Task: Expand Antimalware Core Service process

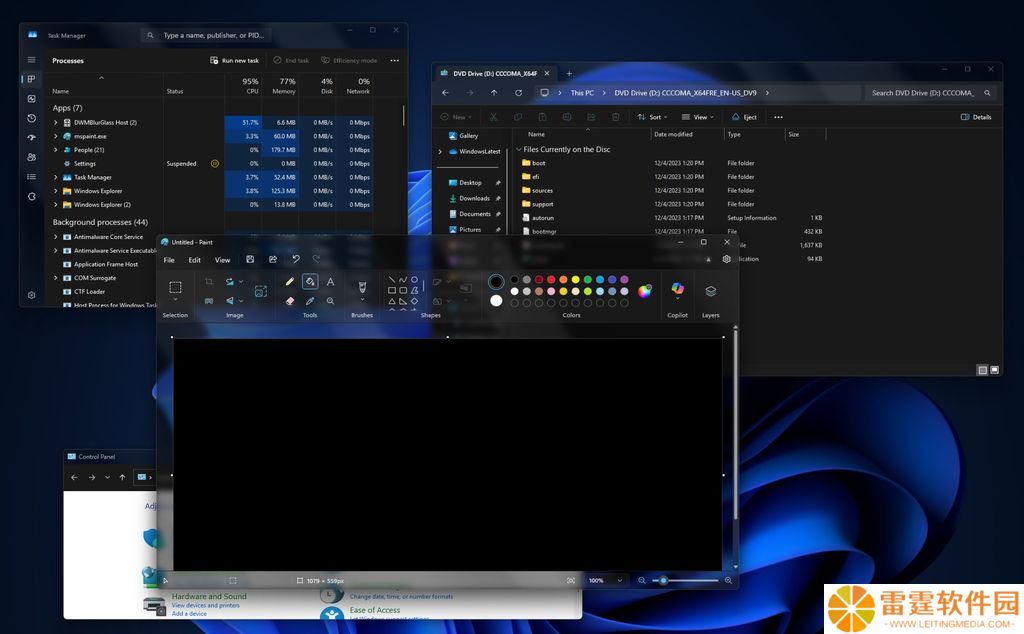Action: click(x=56, y=237)
